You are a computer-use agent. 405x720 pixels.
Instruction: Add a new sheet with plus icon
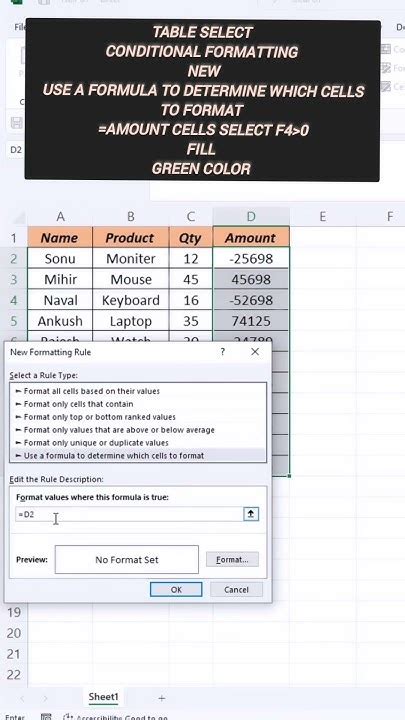(161, 698)
